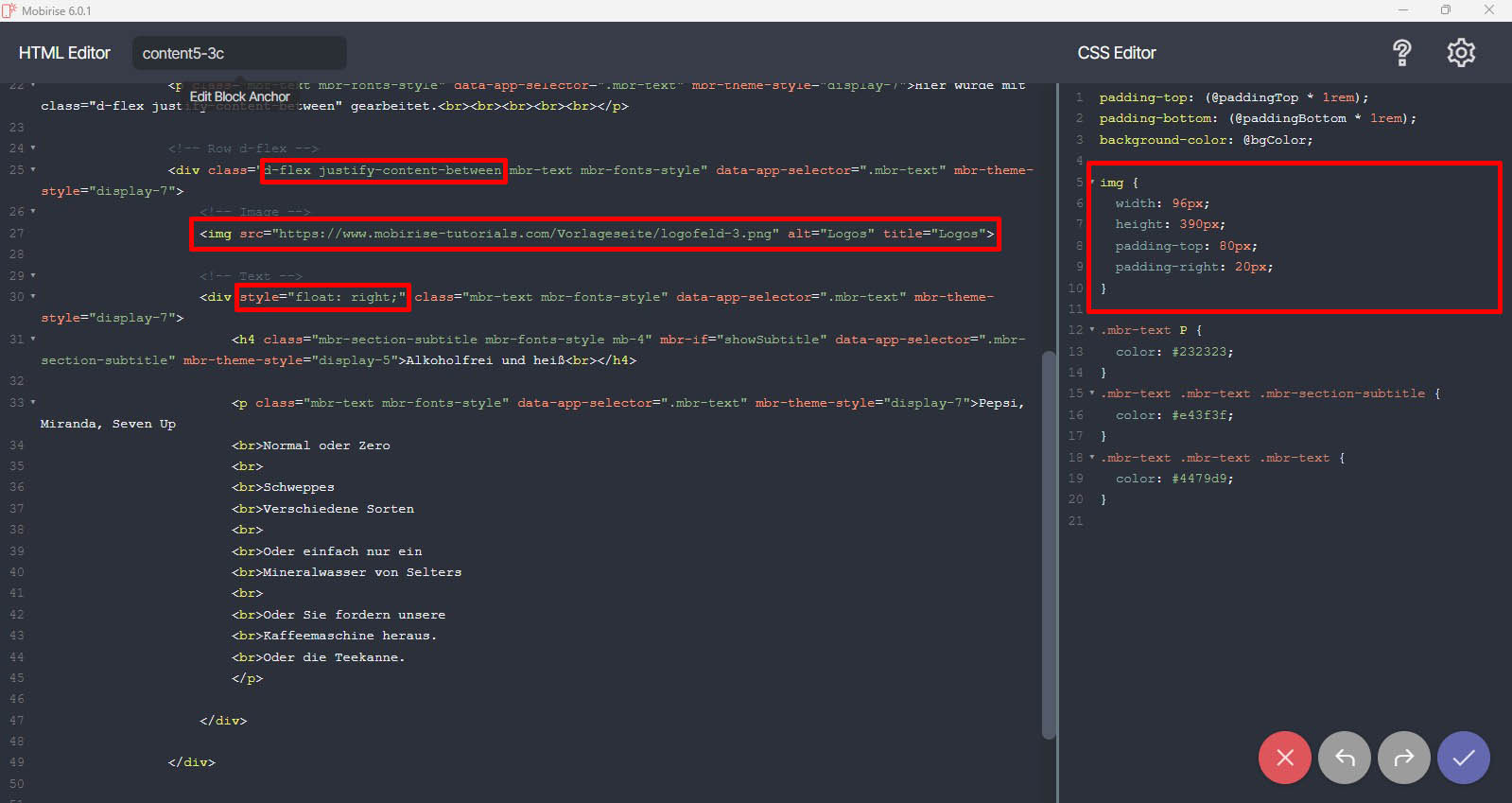Open the editor settings gear
This screenshot has width=1512, height=803.
pyautogui.click(x=1461, y=53)
